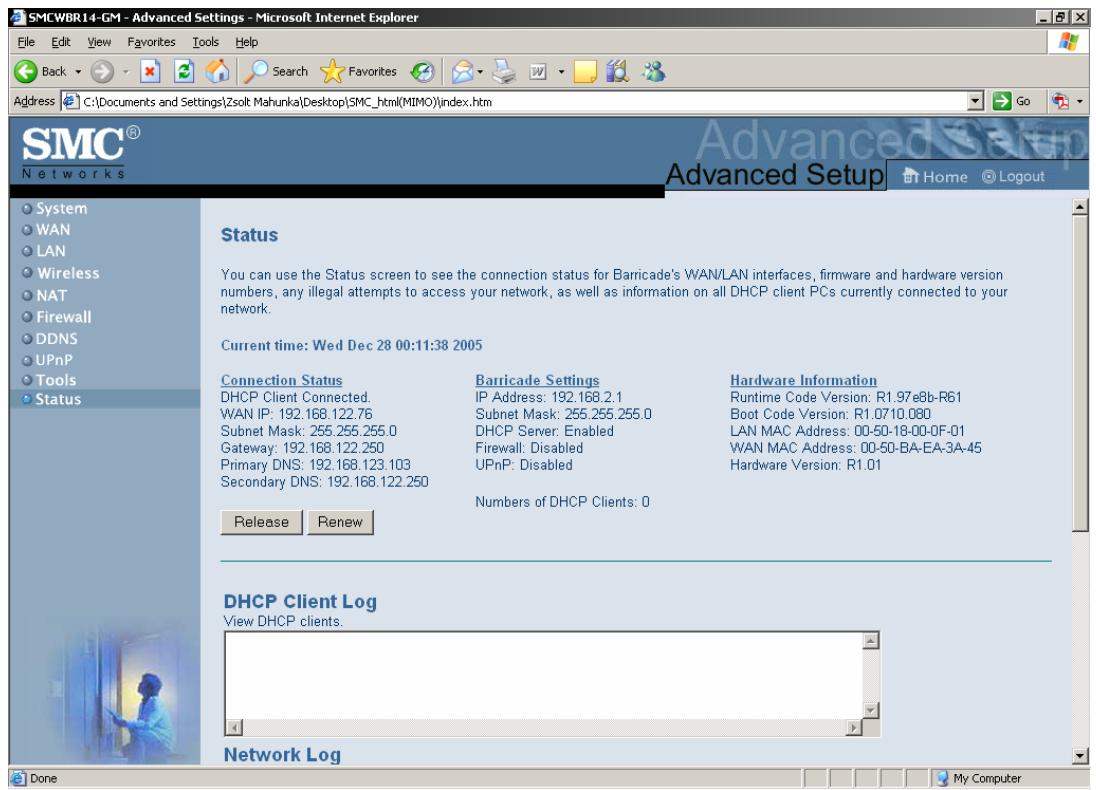Click the My Computer zone icon
This screenshot has height=790, width=1096.
click(x=942, y=778)
